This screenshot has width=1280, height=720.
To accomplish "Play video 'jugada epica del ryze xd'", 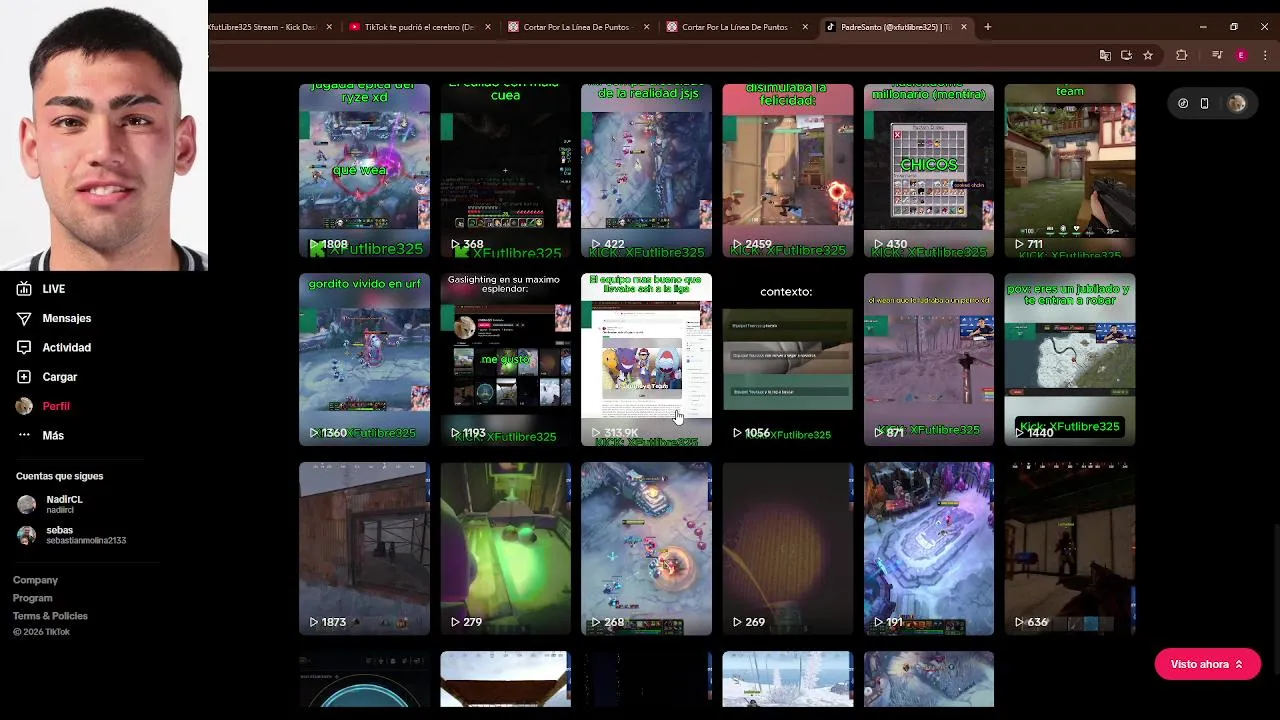I will pyautogui.click(x=364, y=170).
